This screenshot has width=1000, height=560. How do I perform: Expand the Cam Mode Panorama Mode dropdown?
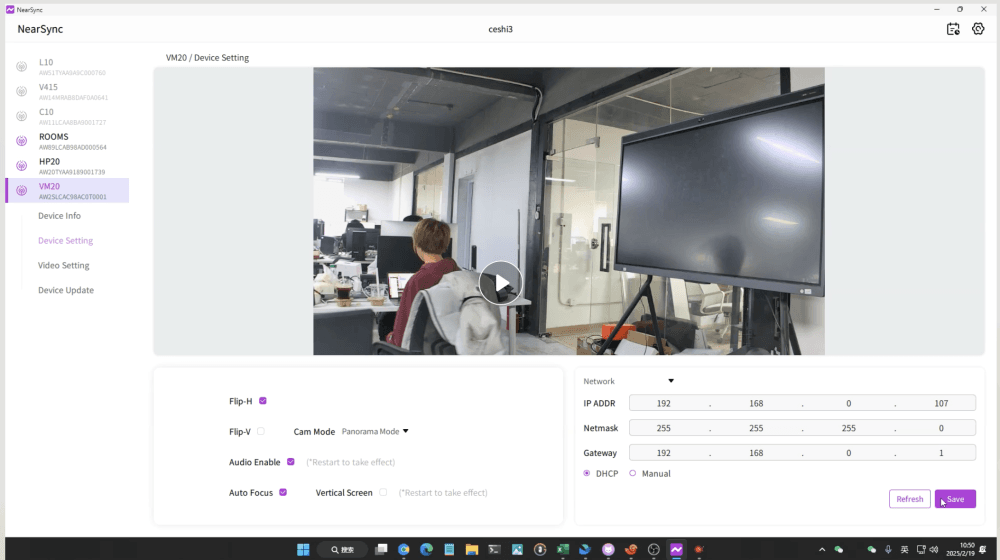[x=375, y=432]
